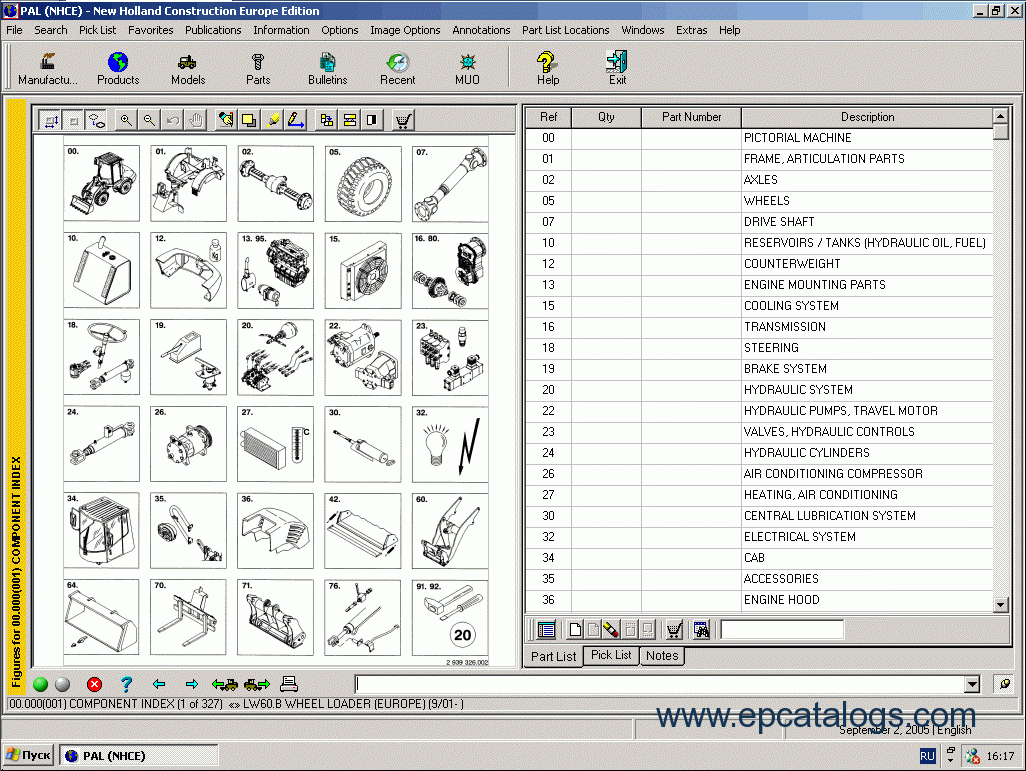1026x771 pixels.
Task: Open the Annotations menu
Action: (481, 30)
